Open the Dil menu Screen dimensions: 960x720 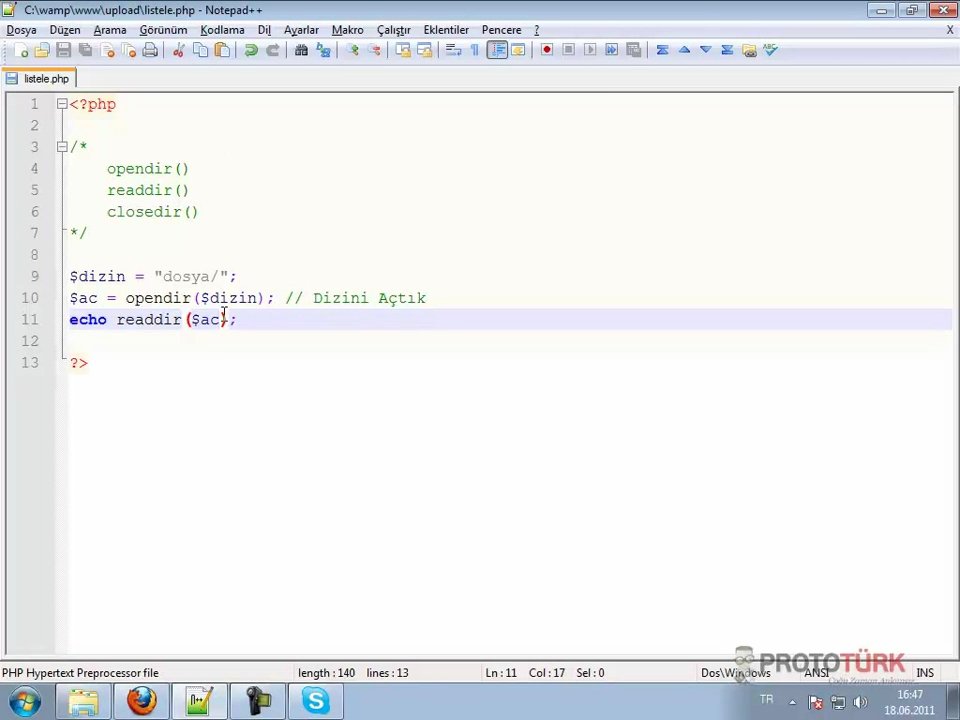[264, 30]
